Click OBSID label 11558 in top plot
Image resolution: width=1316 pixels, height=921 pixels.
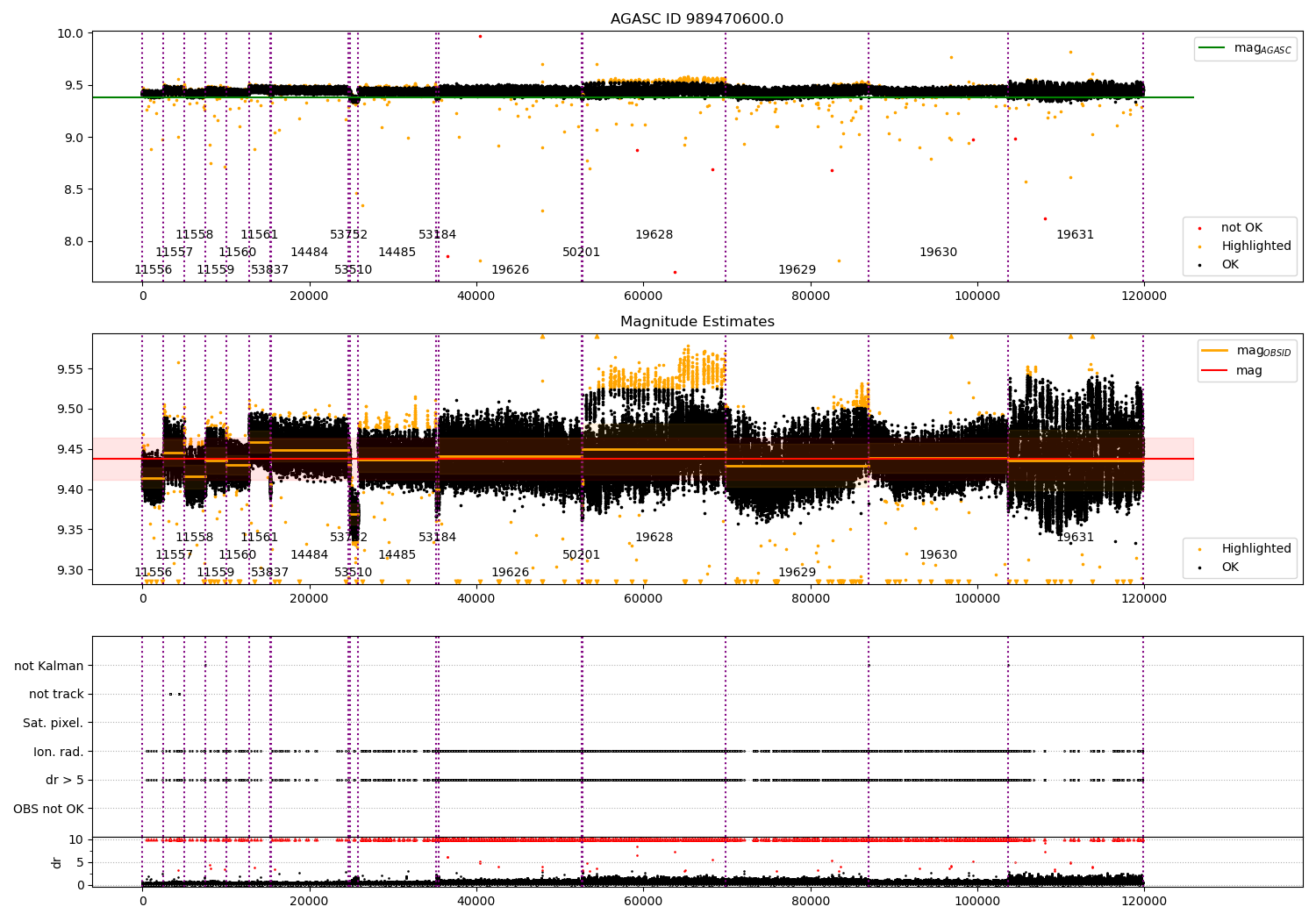point(195,235)
